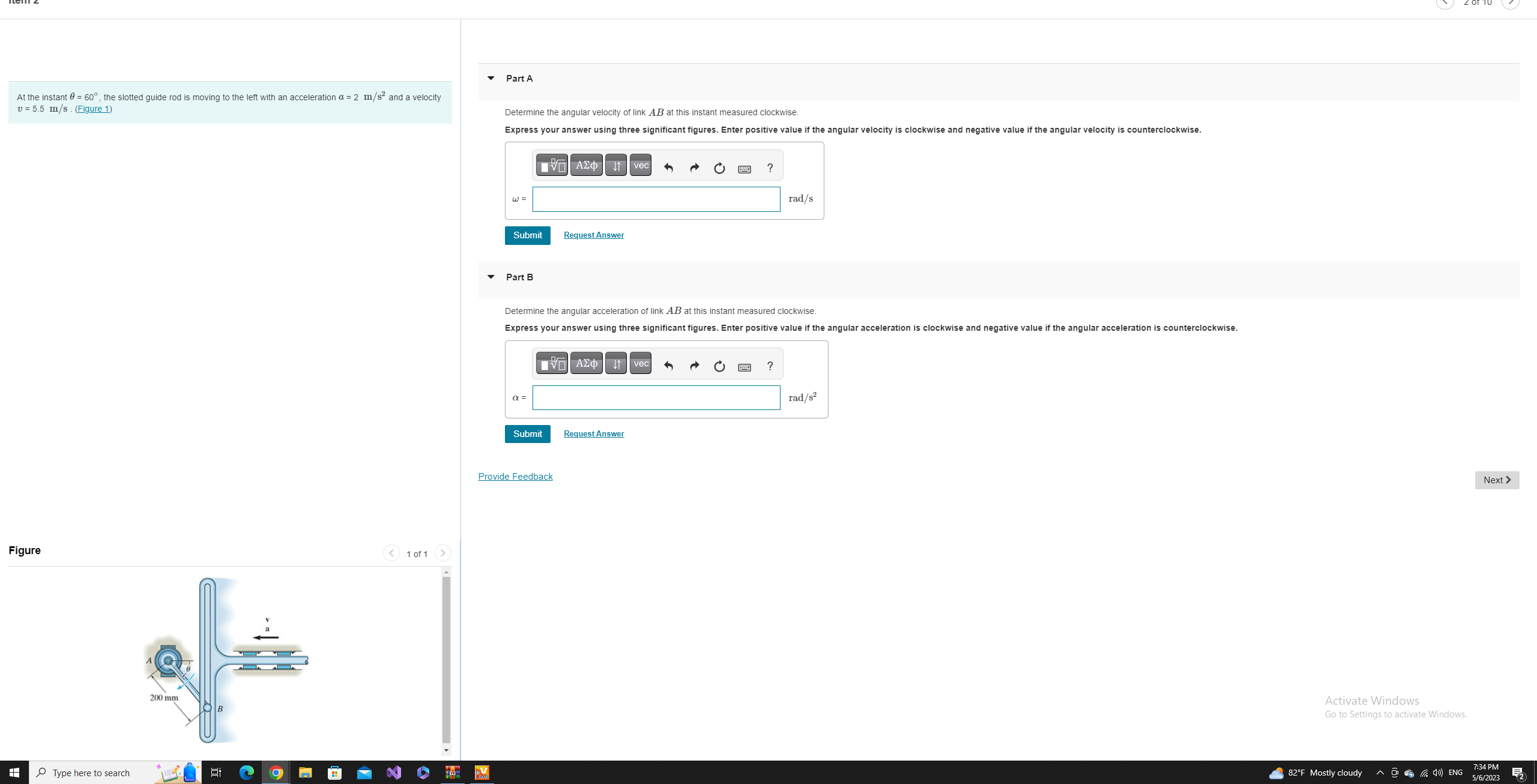The width and height of the screenshot is (1537, 784).
Task: Click the reset icon in Part A toolbar
Action: (x=719, y=167)
